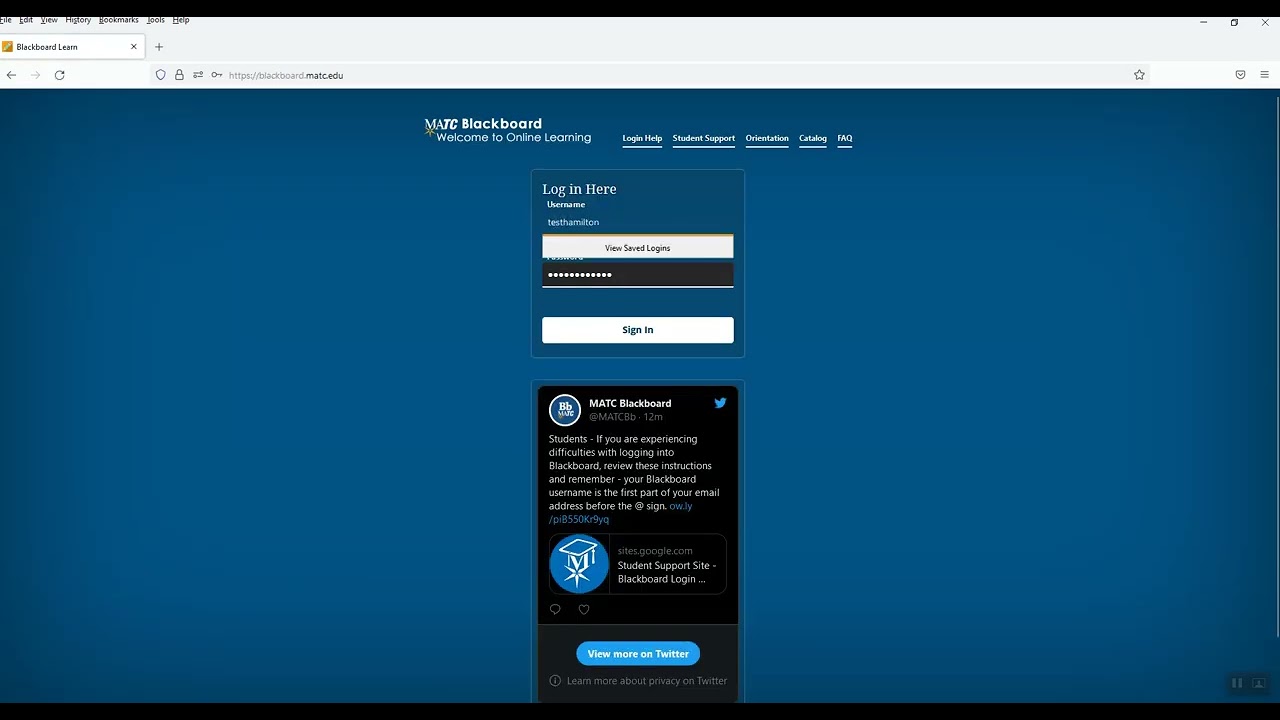This screenshot has width=1280, height=720.
Task: Open the Login Help link
Action: 642,138
